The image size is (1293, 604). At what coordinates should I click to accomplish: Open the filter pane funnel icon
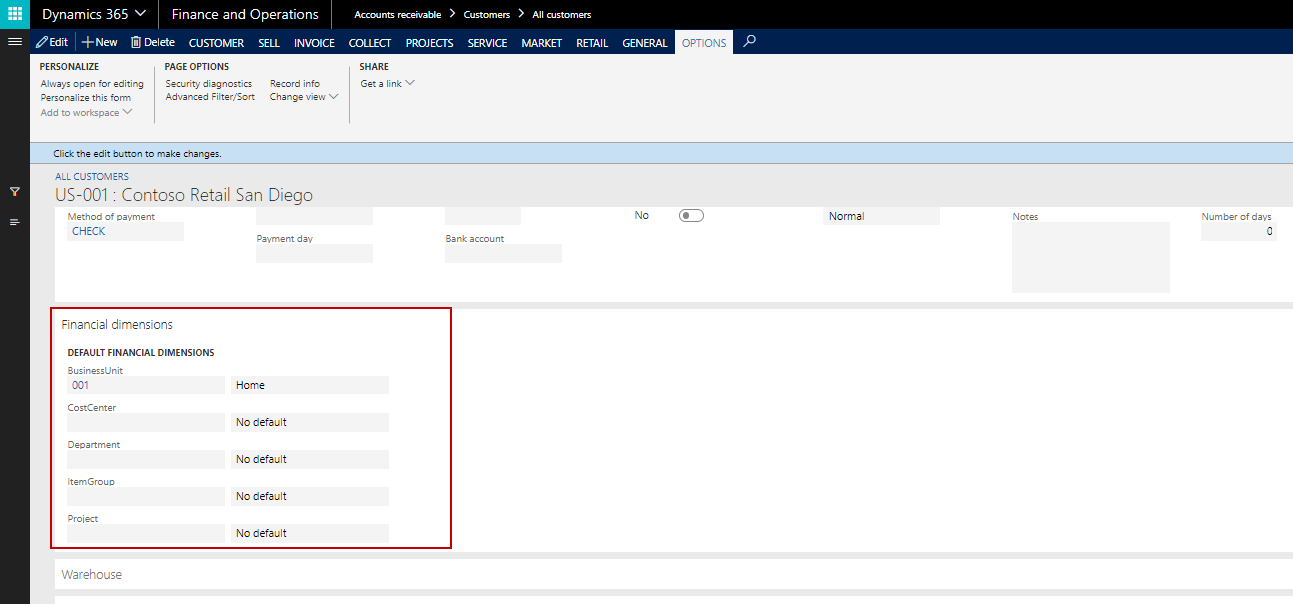(15, 191)
